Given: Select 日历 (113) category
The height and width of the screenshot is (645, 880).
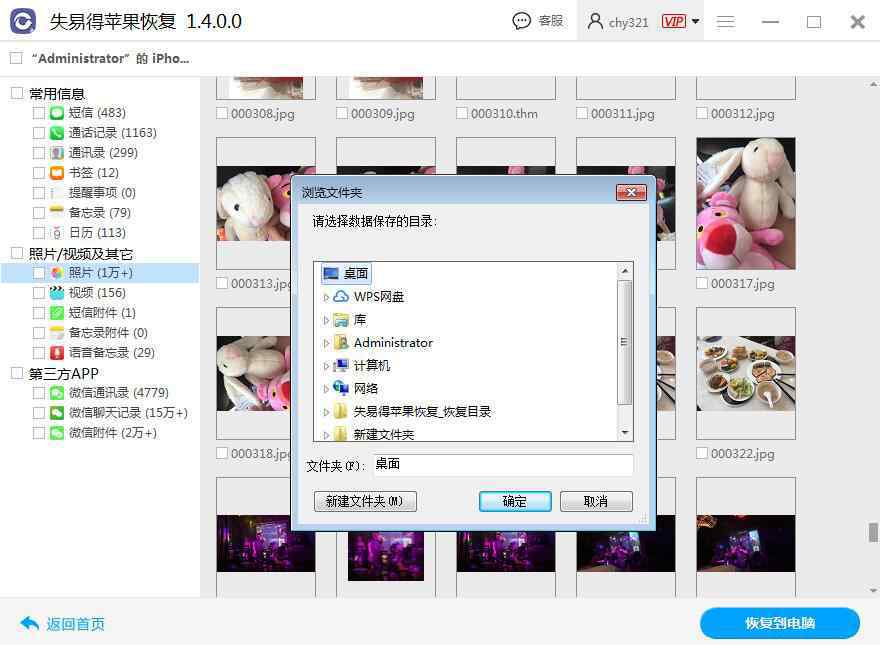Looking at the screenshot, I should point(97,233).
